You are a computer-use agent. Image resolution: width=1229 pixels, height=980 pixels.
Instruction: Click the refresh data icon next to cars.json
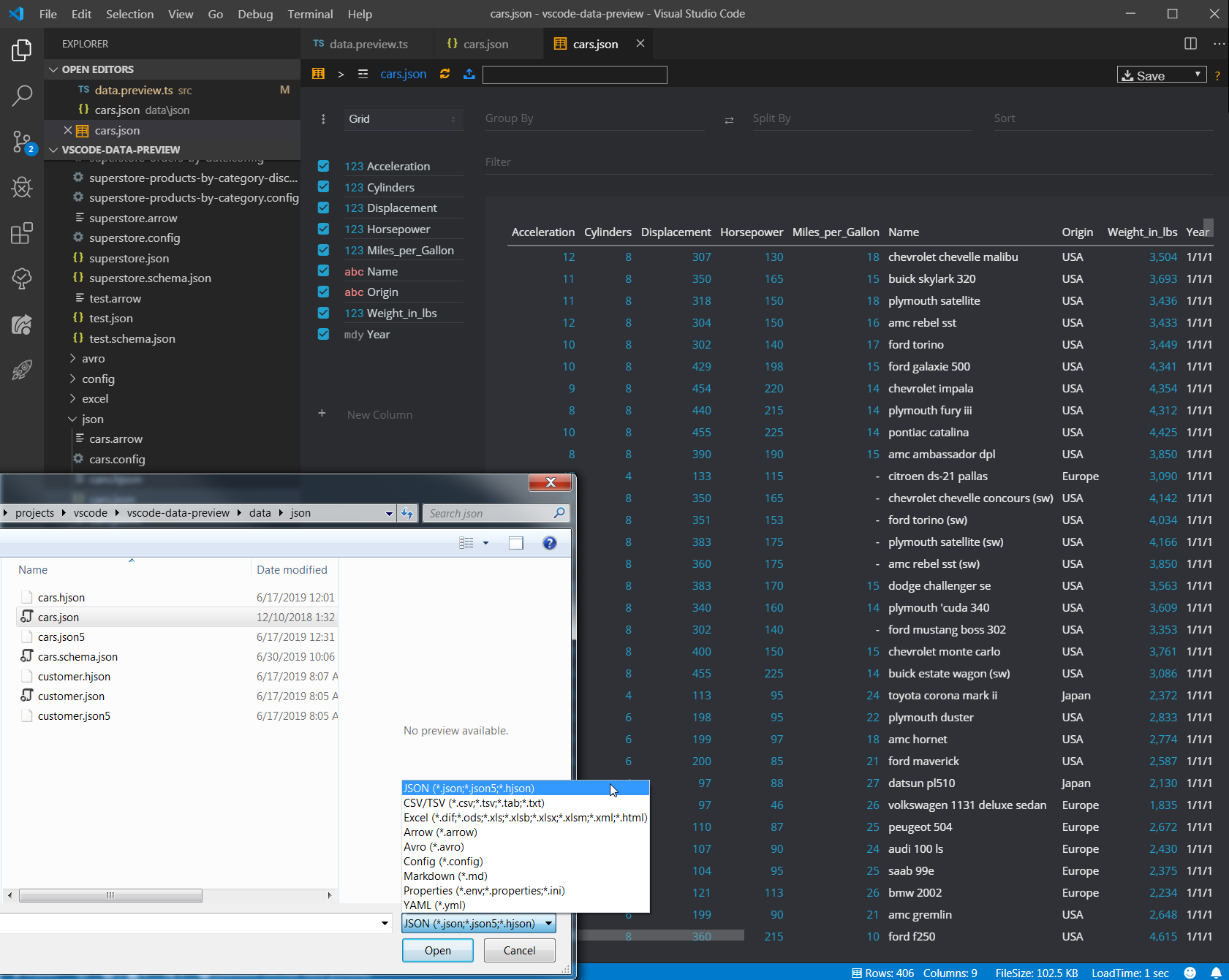445,74
